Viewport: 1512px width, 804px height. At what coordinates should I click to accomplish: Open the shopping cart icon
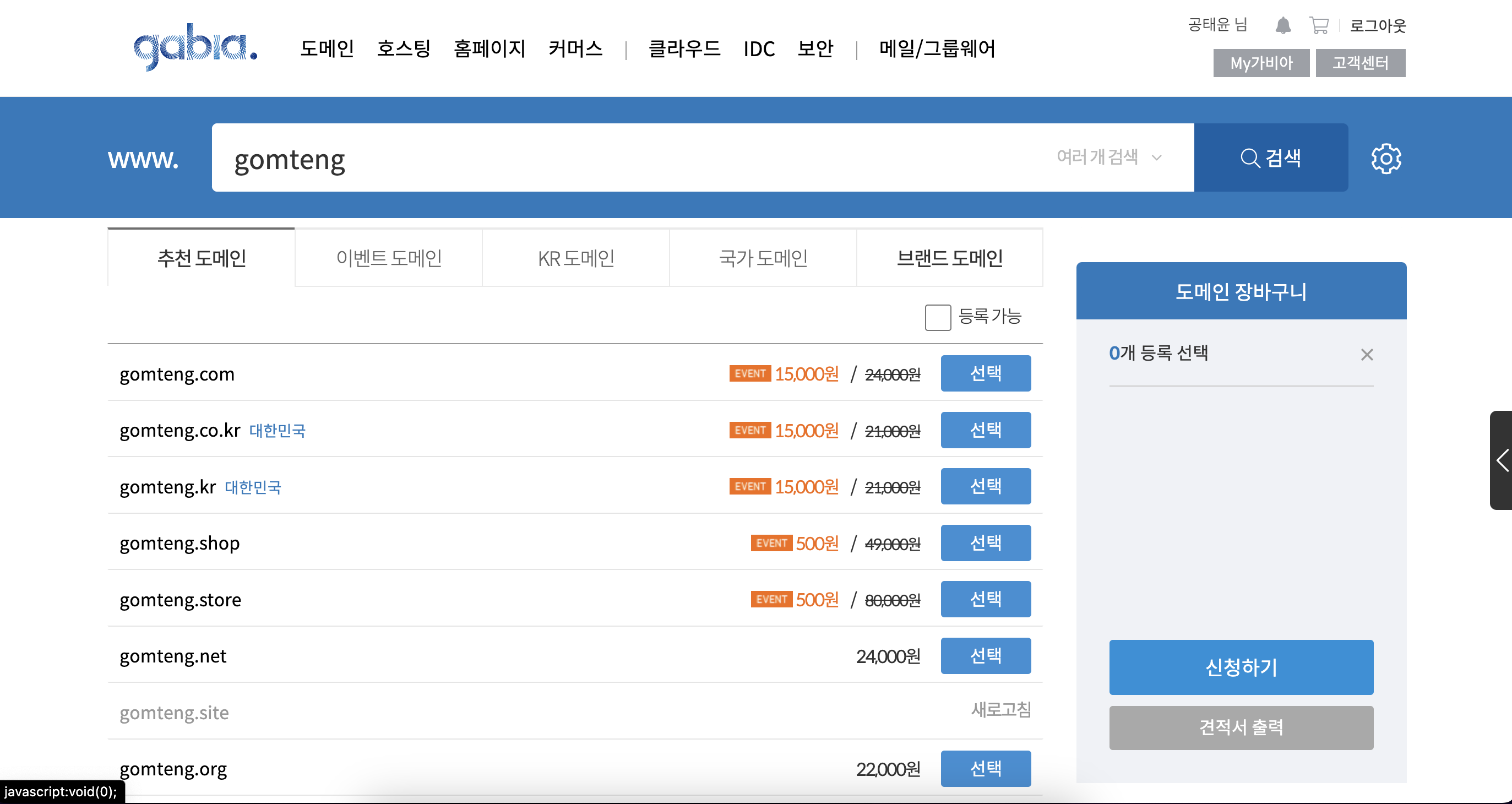(x=1319, y=25)
